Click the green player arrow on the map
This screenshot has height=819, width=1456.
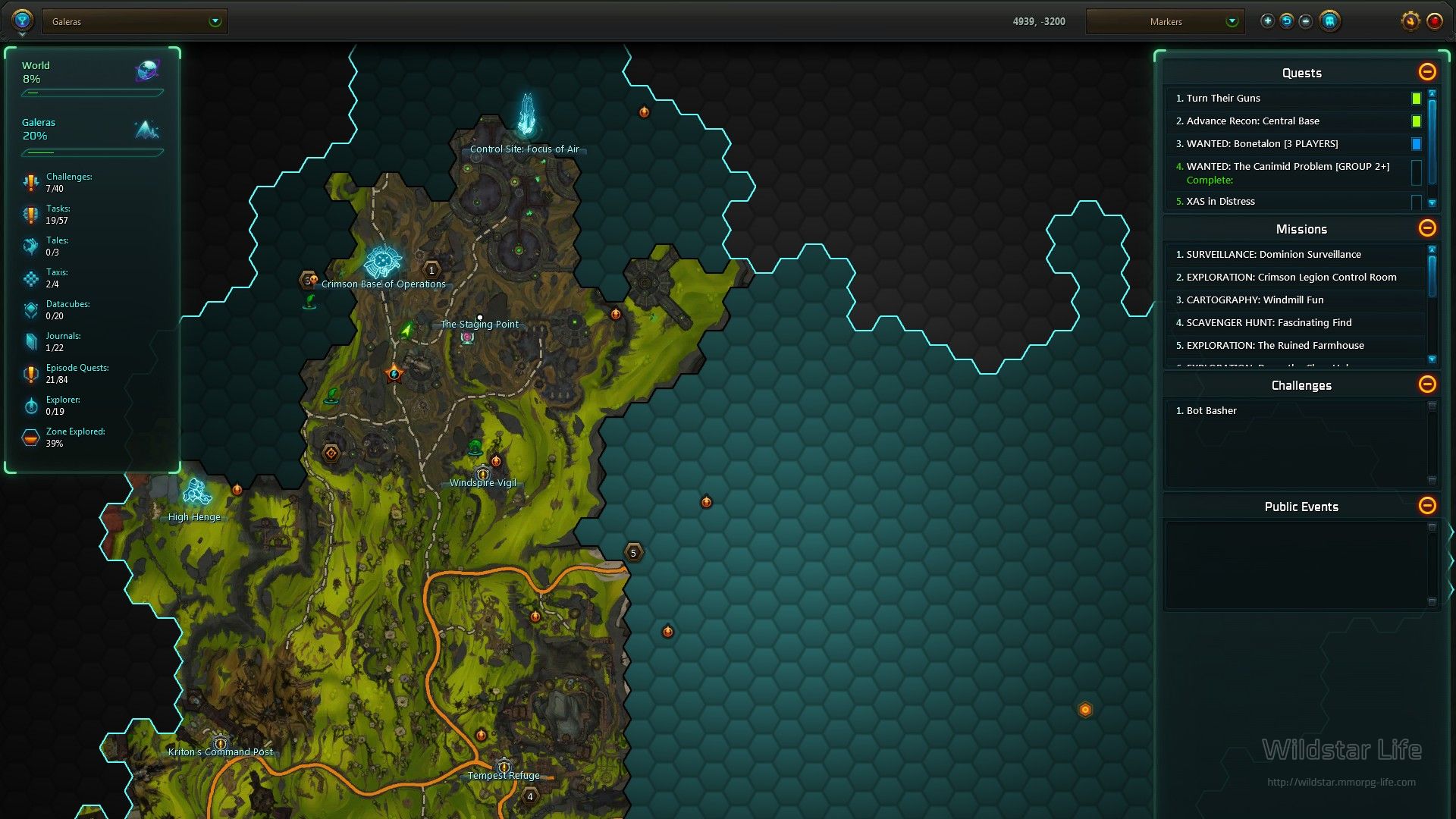(x=406, y=330)
